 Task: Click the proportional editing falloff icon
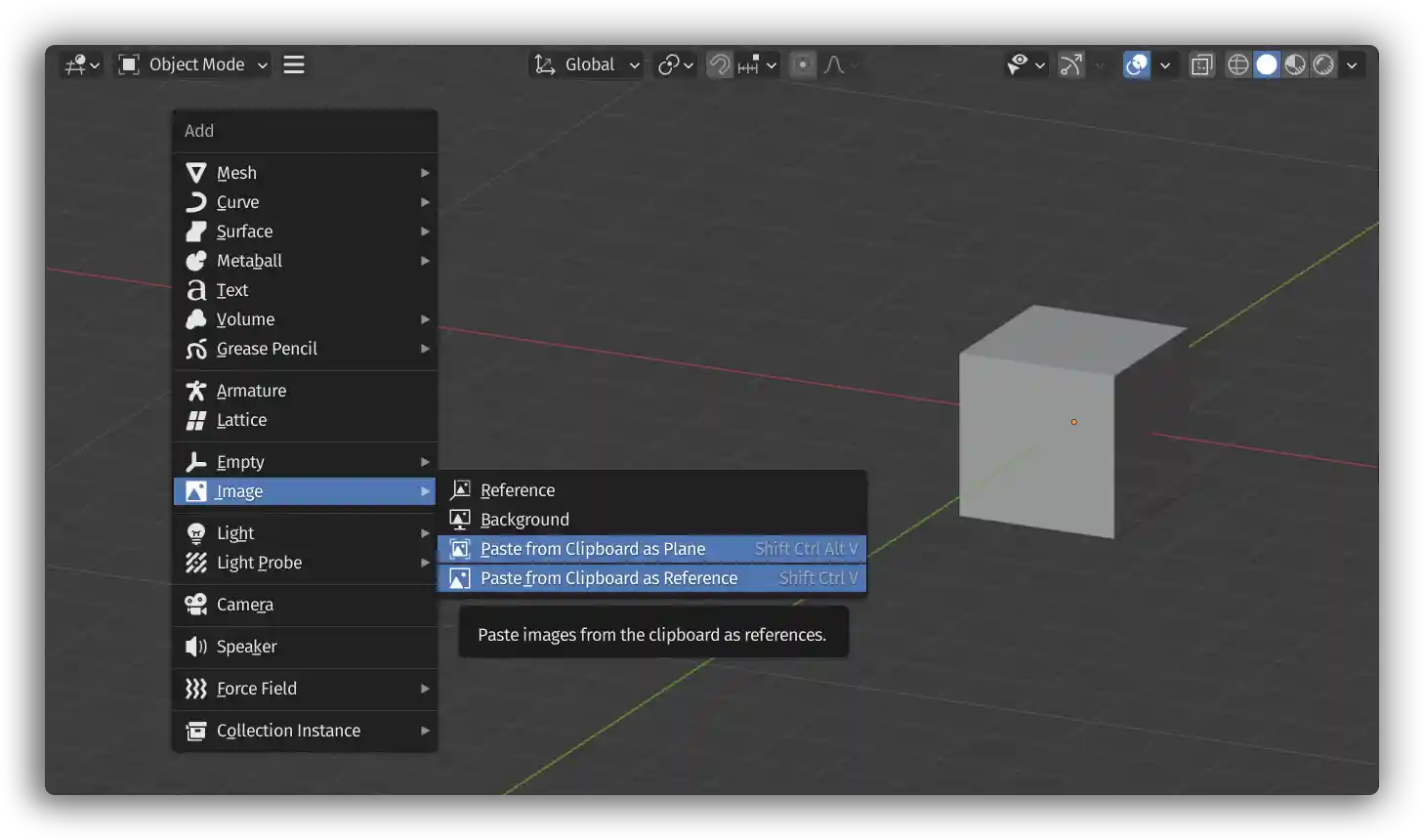[x=835, y=64]
